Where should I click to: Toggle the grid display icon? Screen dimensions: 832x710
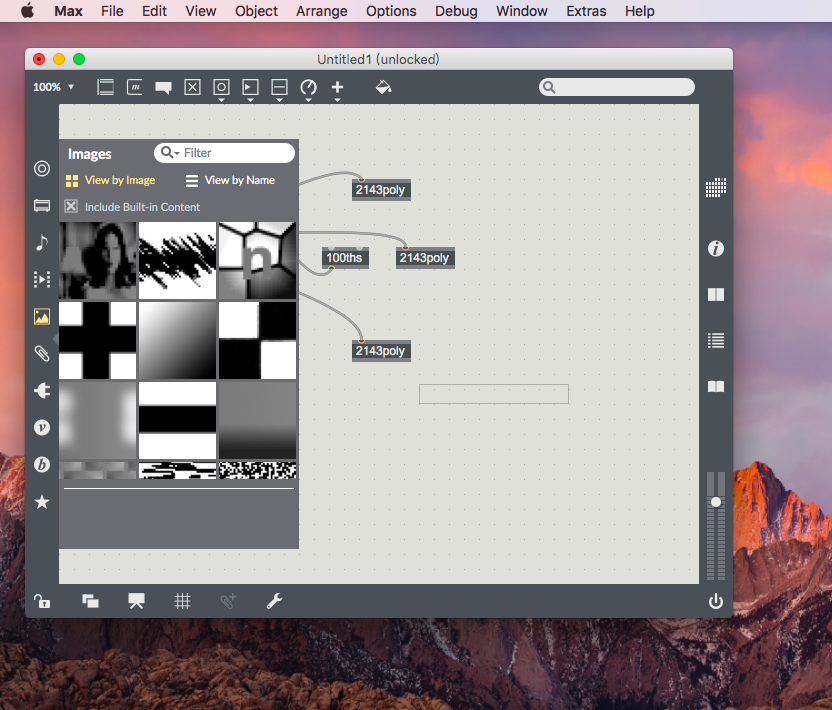click(182, 601)
